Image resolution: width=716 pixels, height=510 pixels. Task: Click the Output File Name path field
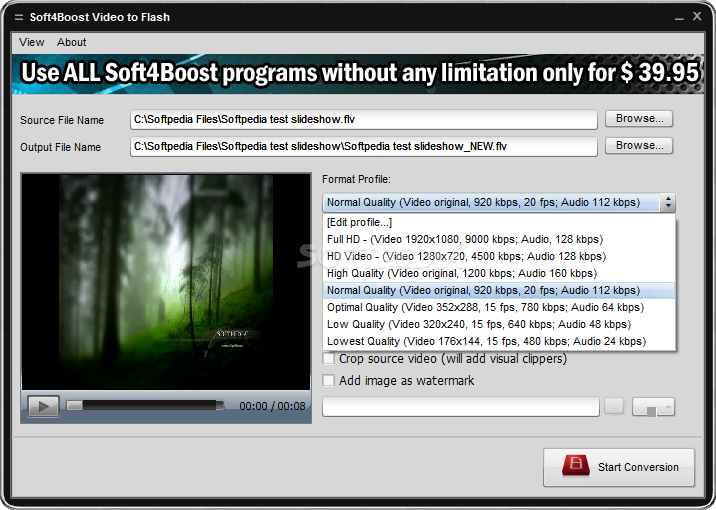coord(363,147)
